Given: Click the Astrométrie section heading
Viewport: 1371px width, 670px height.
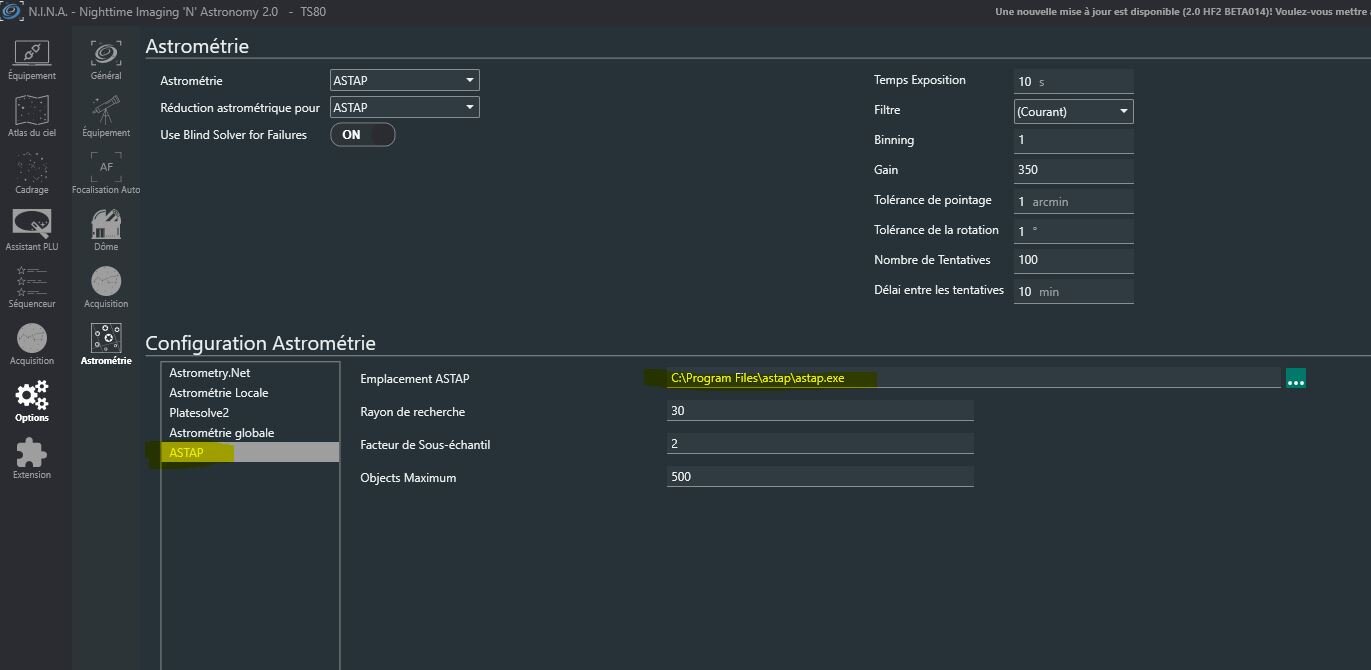Looking at the screenshot, I should pyautogui.click(x=197, y=46).
